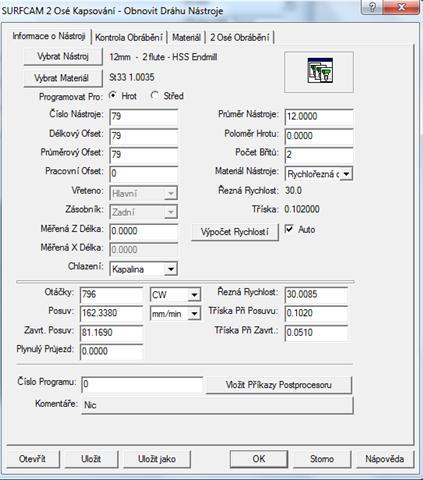Click Vložit Příkazy Postprocesoru button

(x=279, y=385)
